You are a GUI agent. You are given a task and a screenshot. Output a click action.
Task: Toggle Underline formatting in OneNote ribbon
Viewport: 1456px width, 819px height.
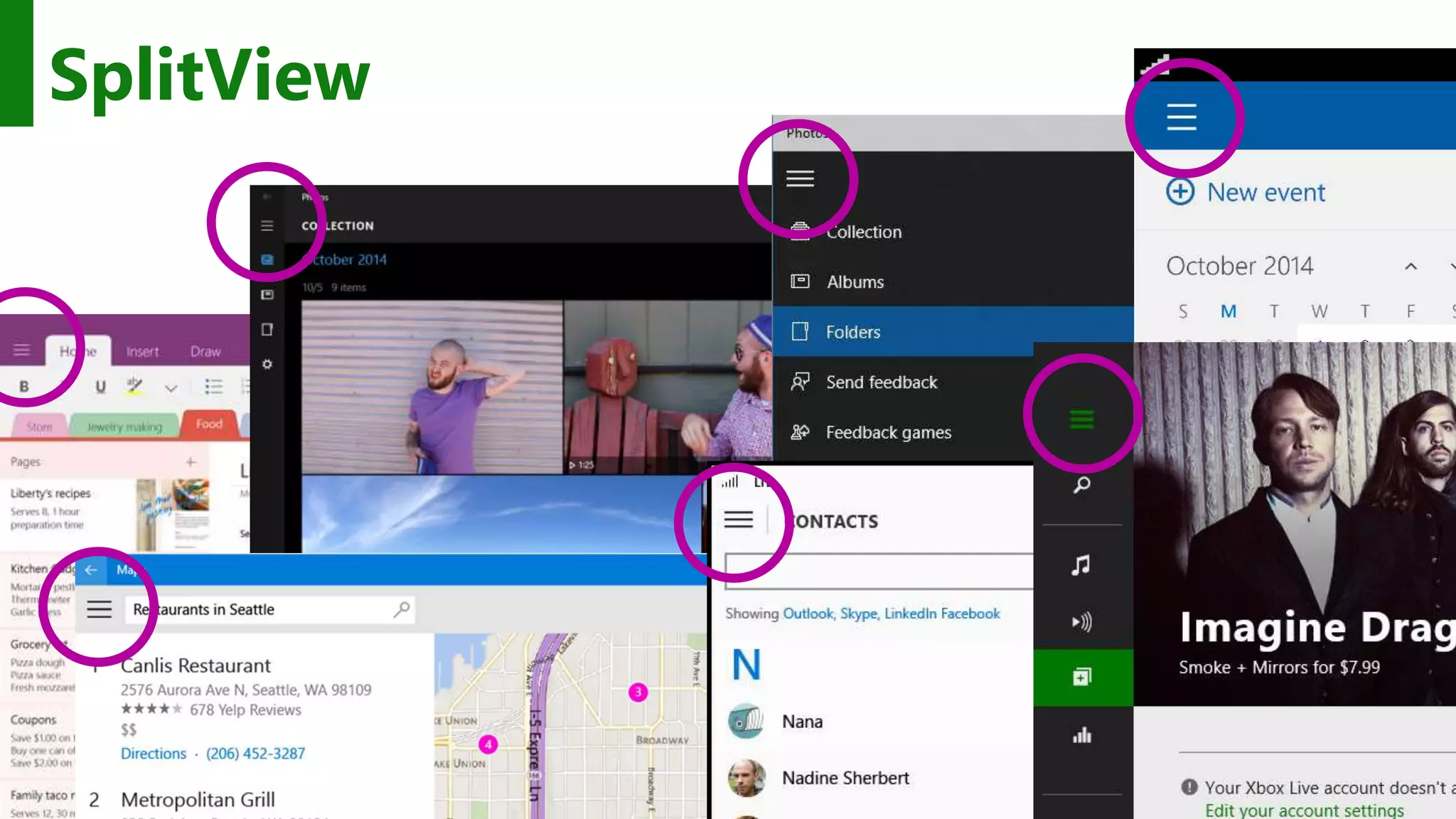coord(100,386)
